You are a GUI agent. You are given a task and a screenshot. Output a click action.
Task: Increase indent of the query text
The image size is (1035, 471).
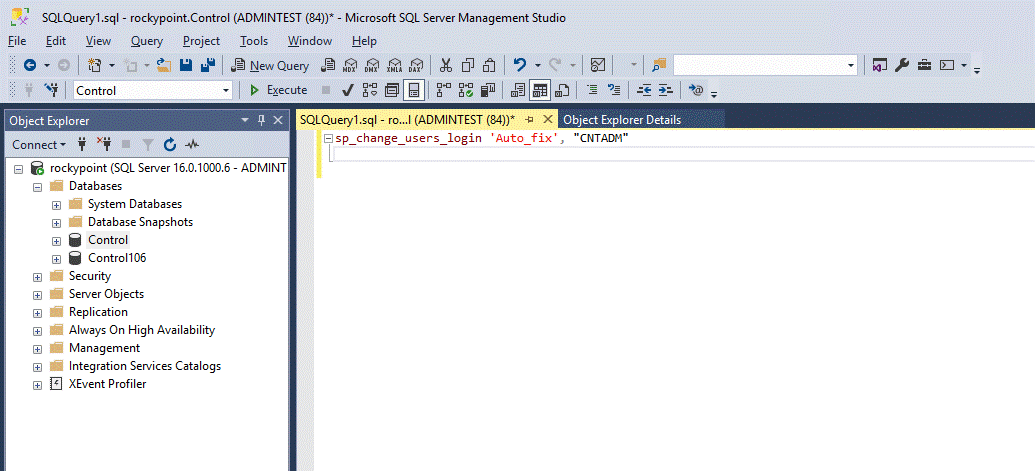pyautogui.click(x=665, y=90)
